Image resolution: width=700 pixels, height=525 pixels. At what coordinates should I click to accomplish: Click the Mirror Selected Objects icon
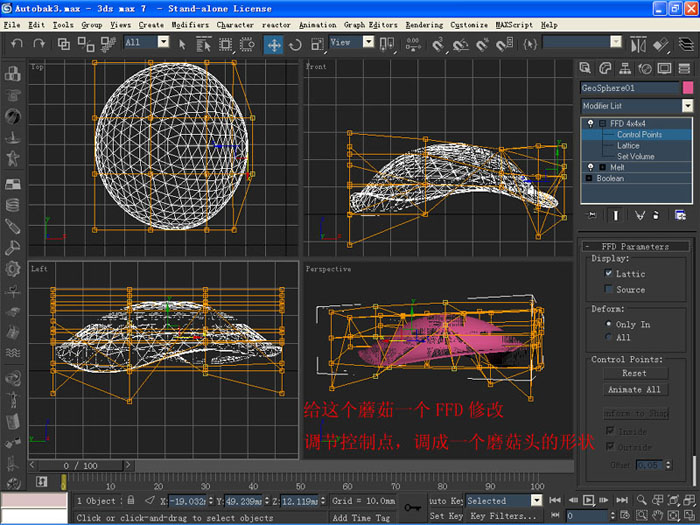tap(638, 45)
